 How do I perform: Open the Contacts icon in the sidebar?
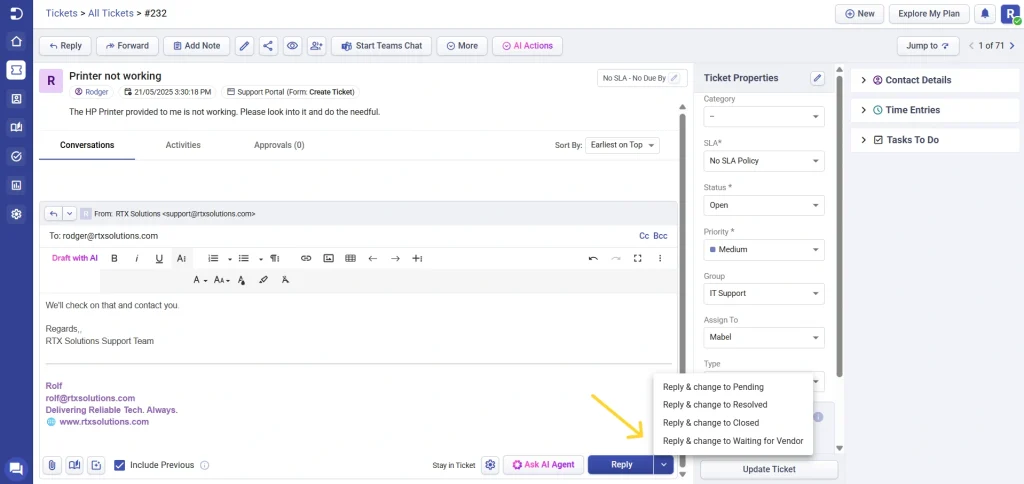click(x=16, y=99)
